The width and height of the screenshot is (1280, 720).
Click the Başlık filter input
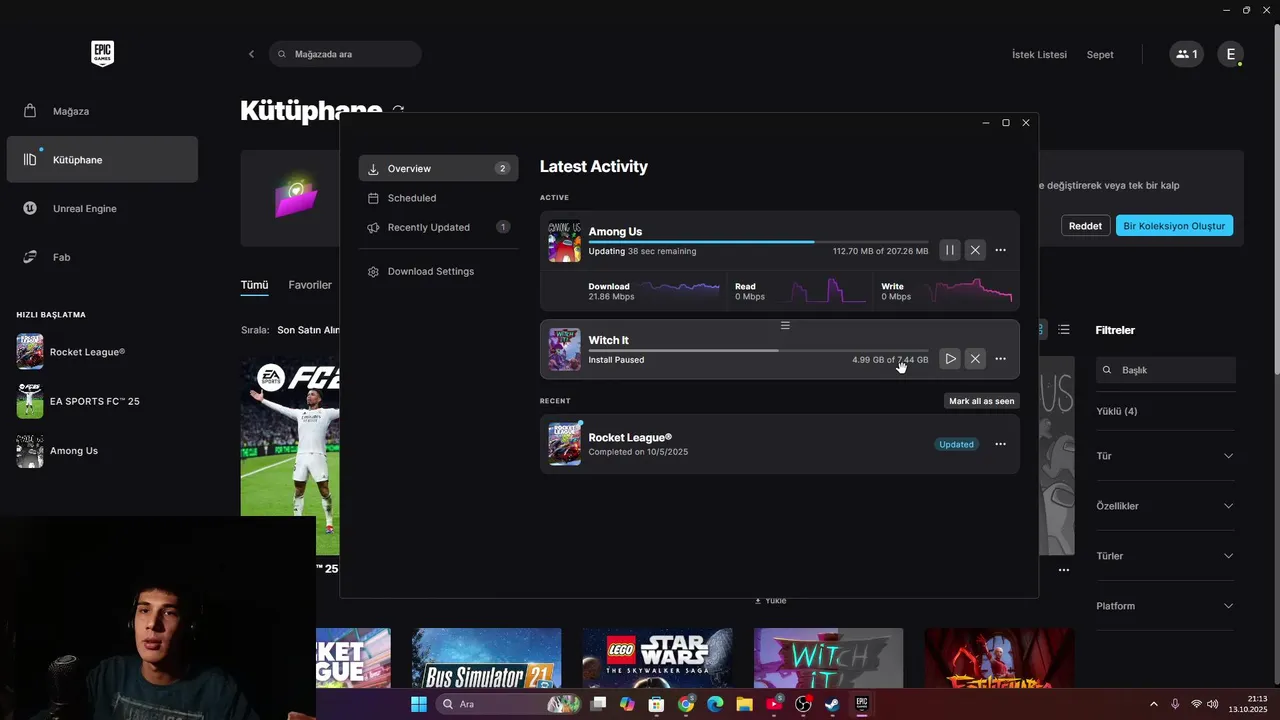pos(1166,370)
